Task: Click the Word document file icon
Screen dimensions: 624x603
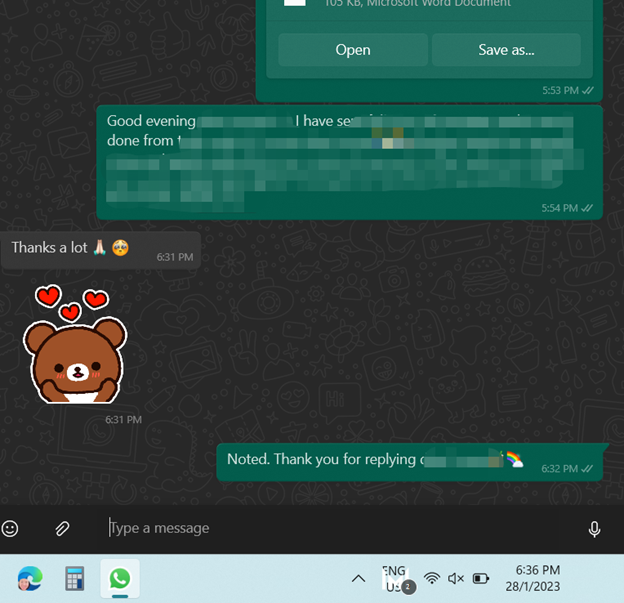Action: 294,3
